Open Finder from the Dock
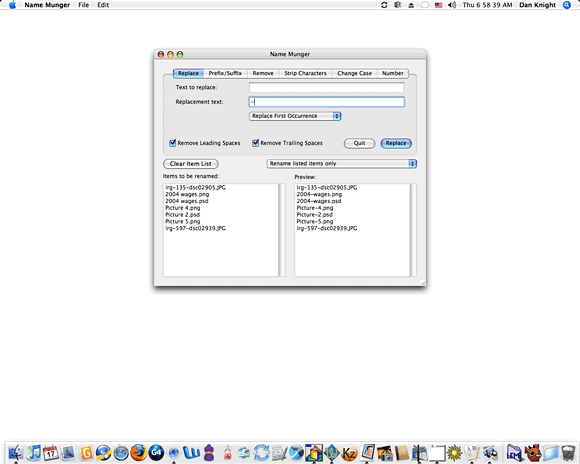 [x=16, y=453]
